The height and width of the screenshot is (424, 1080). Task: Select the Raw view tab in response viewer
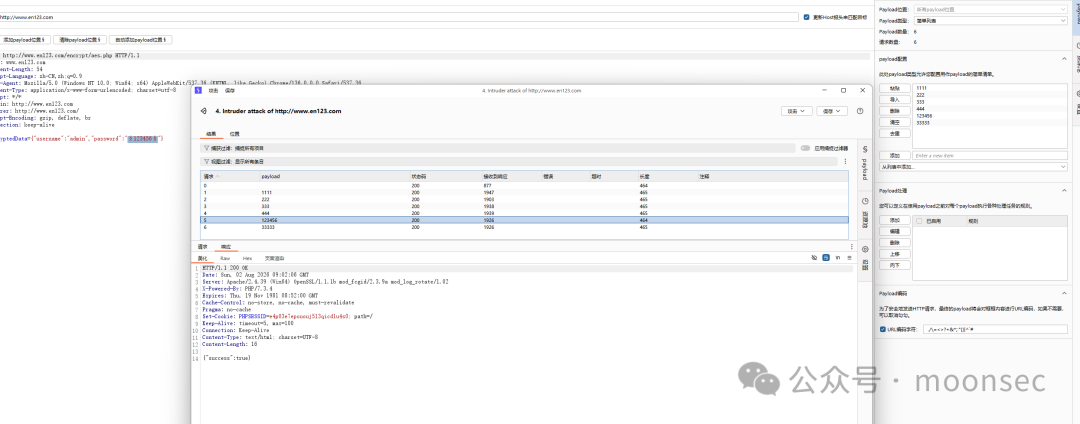point(225,258)
